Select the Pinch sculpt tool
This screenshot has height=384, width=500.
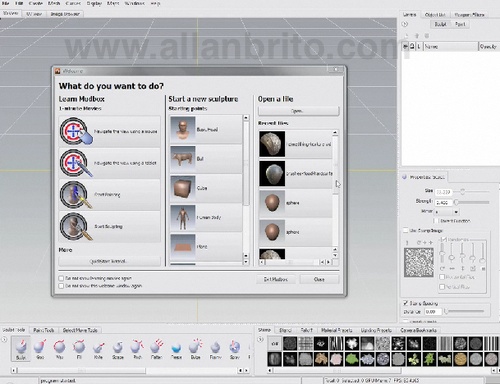pyautogui.click(x=137, y=349)
